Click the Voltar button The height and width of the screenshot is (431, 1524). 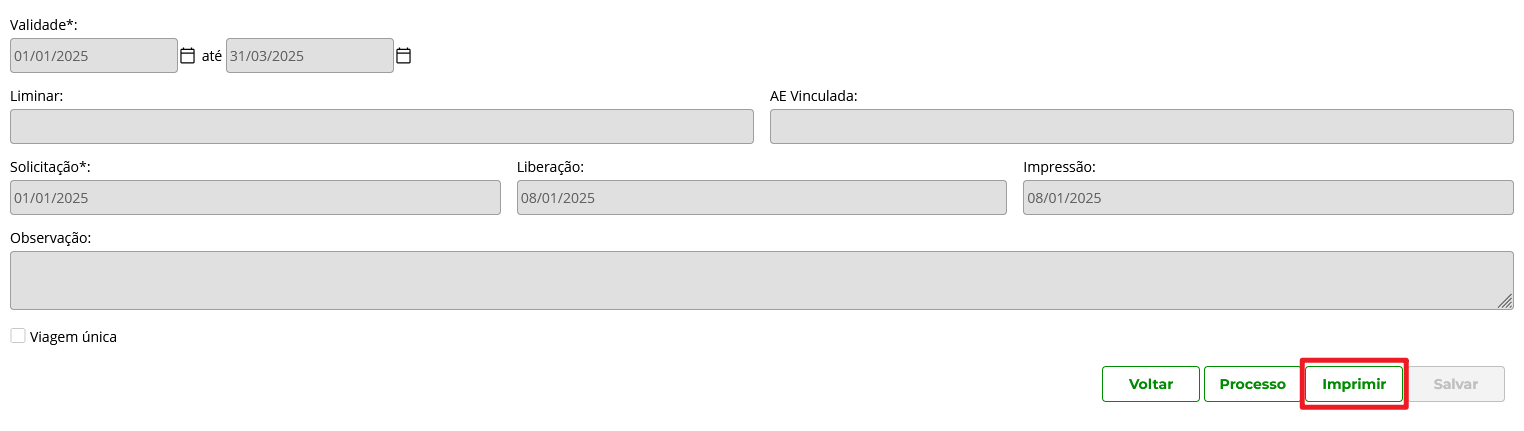pos(1150,384)
